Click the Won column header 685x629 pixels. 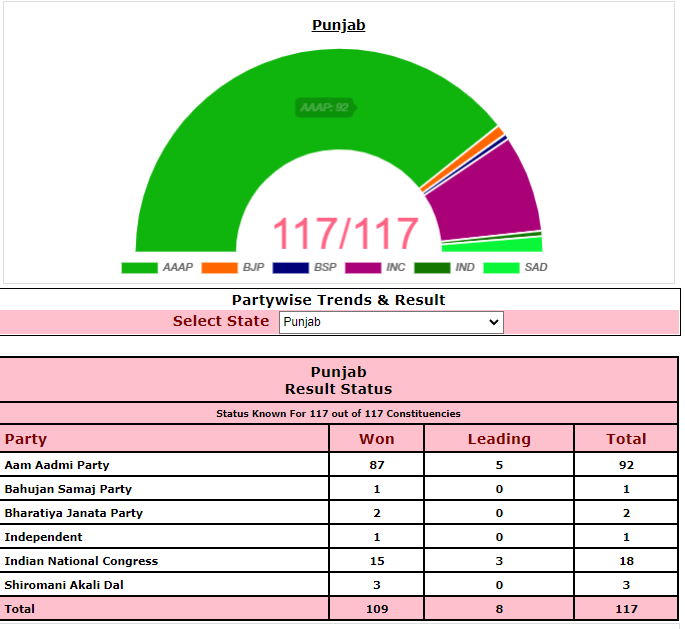pos(376,439)
